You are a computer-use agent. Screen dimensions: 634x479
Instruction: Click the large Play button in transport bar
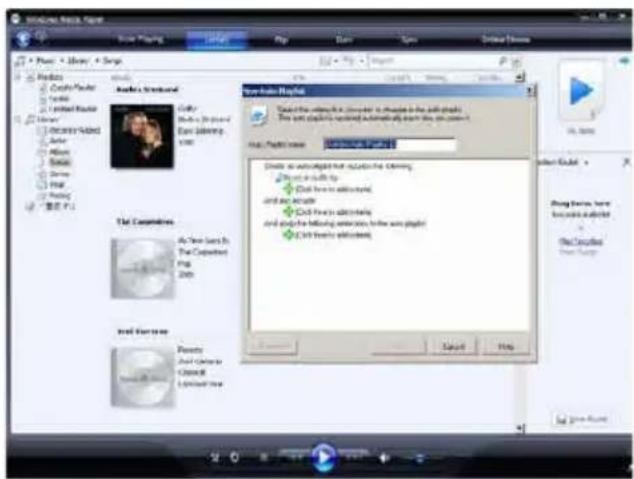point(323,457)
